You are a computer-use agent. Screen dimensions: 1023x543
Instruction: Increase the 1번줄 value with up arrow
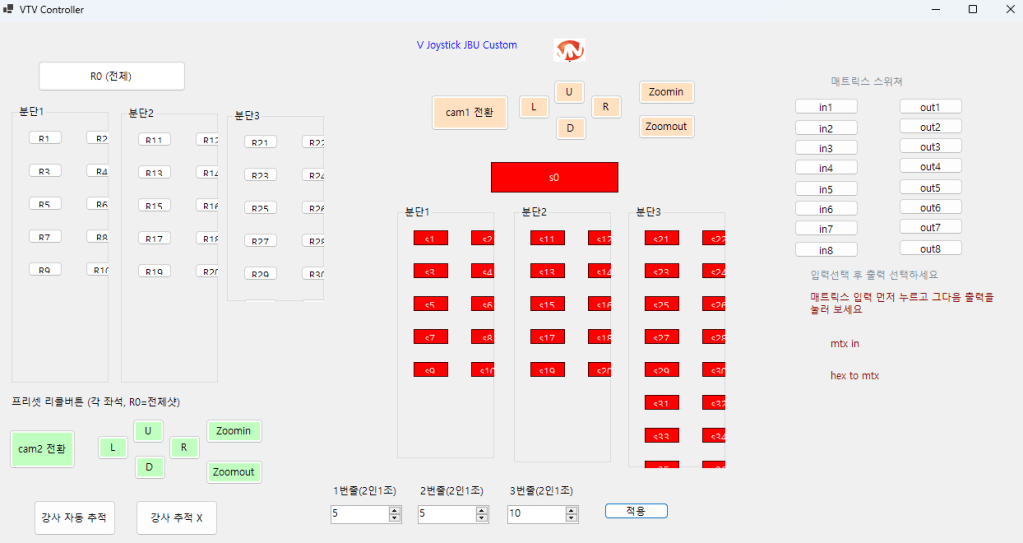click(395, 510)
